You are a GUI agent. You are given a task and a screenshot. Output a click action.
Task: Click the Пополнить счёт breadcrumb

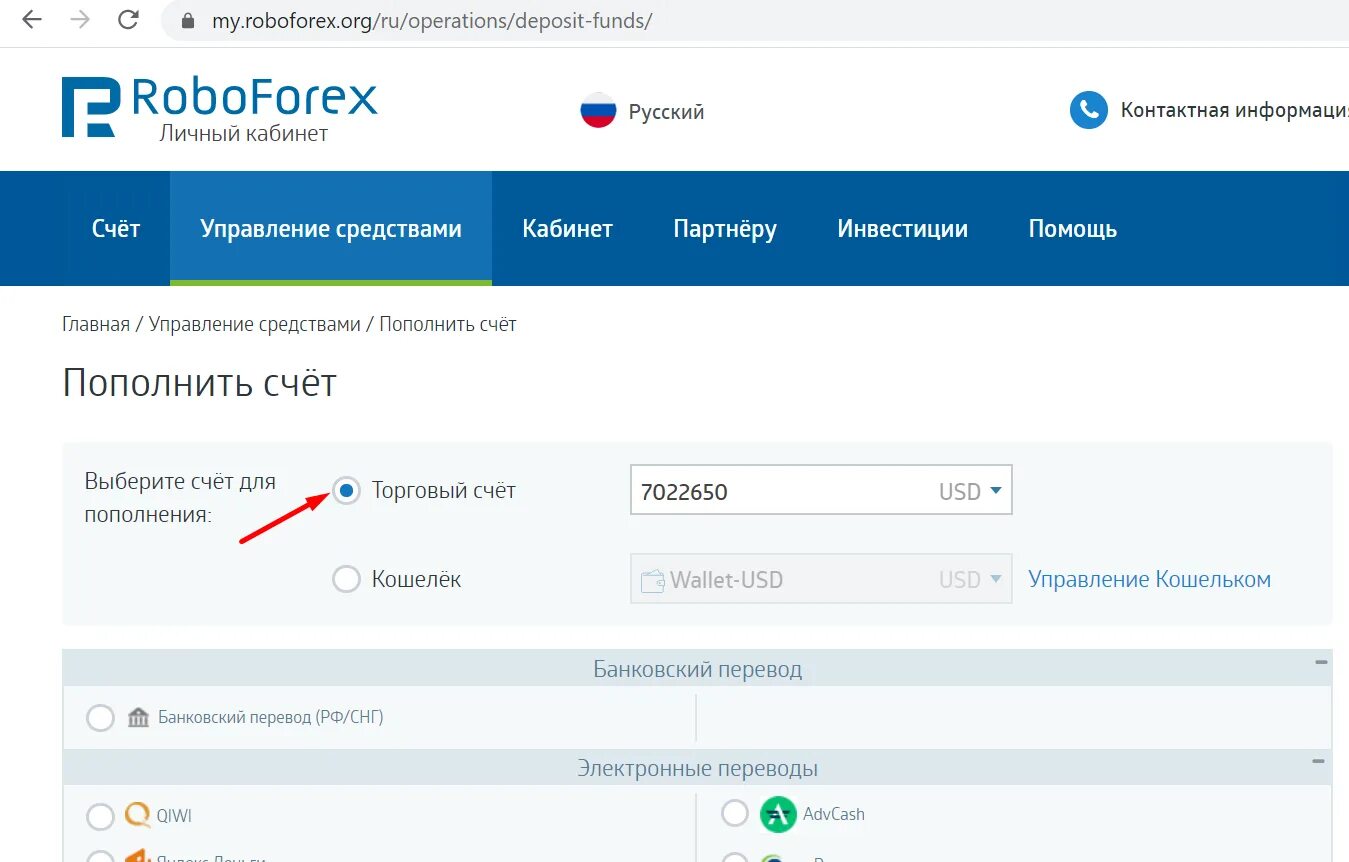pyautogui.click(x=448, y=324)
